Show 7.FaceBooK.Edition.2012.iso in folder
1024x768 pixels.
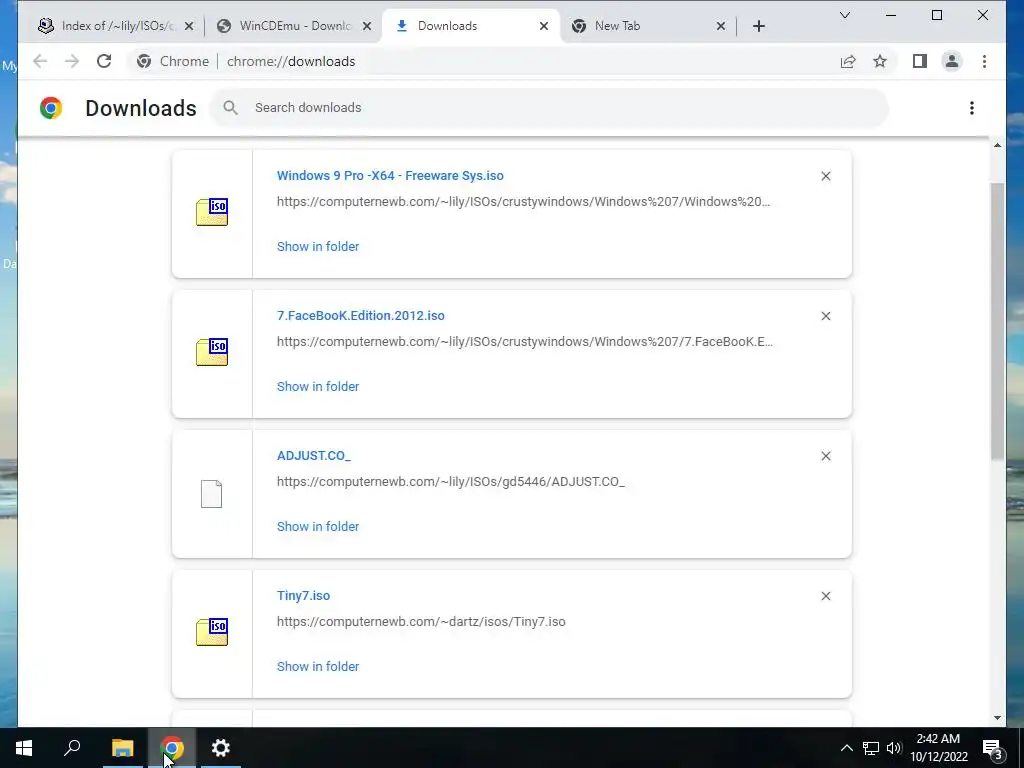[x=318, y=387]
